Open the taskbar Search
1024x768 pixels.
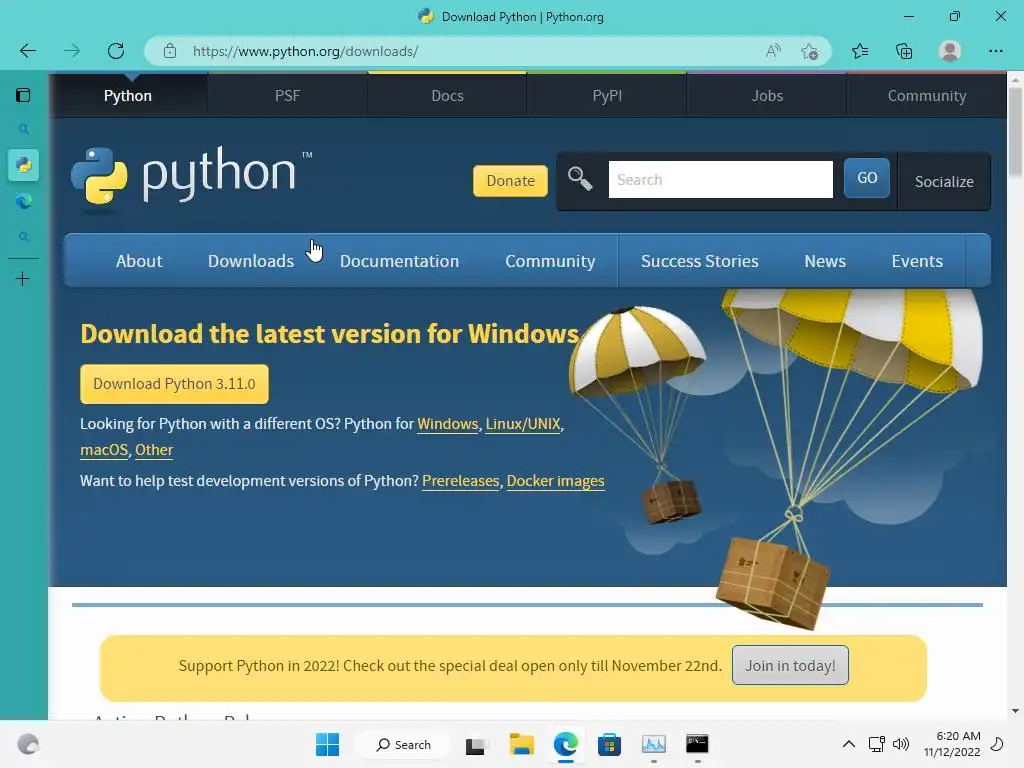pyautogui.click(x=404, y=744)
